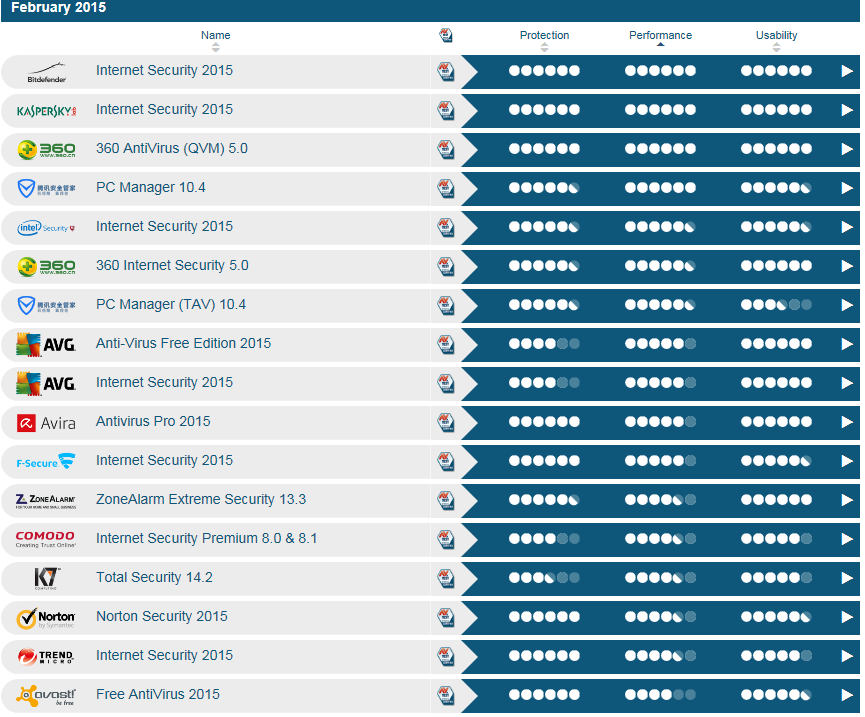
Task: Sort the table by Usability column
Action: click(776, 40)
